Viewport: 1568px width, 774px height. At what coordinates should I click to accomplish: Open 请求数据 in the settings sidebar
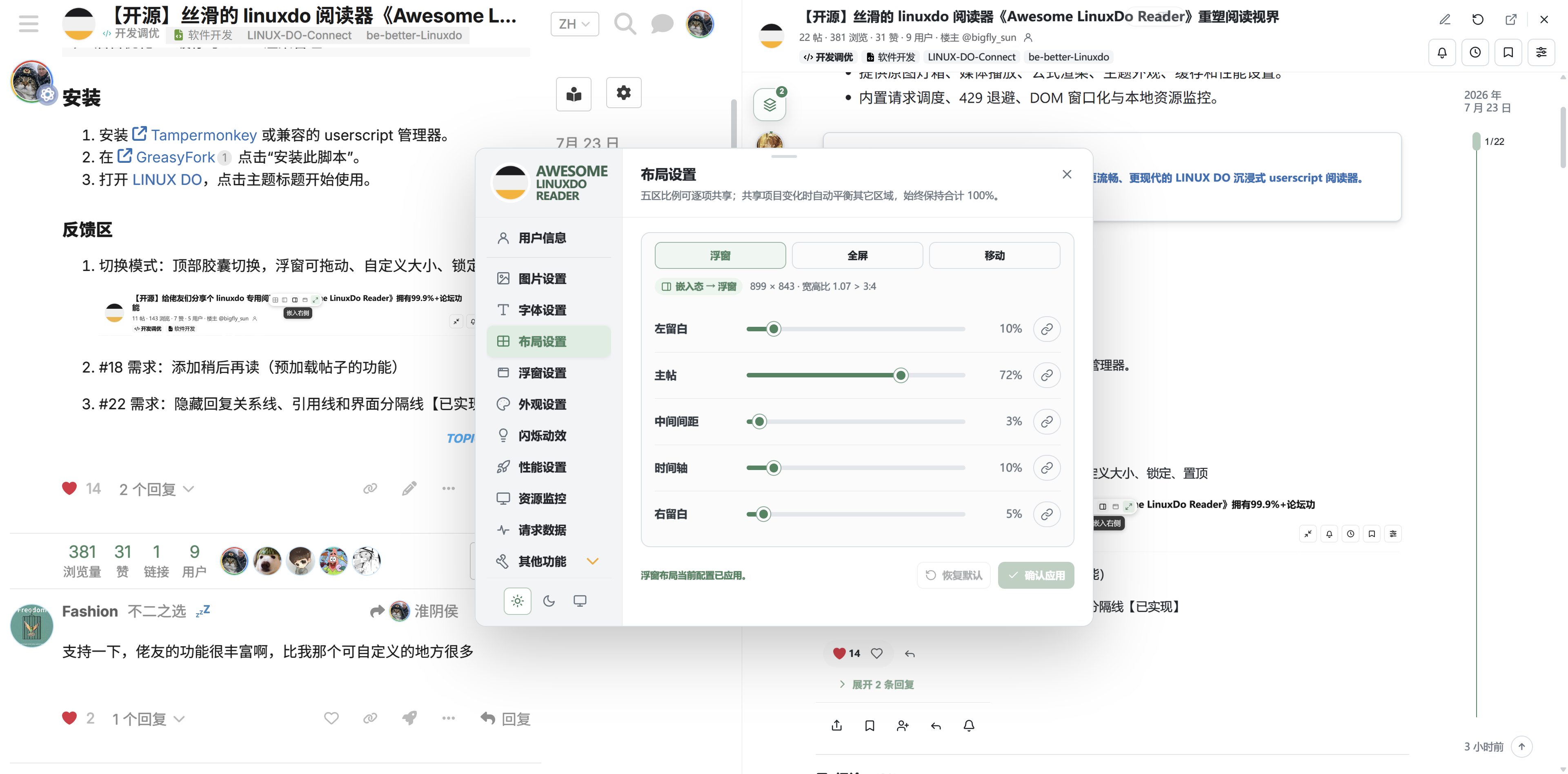[x=548, y=530]
